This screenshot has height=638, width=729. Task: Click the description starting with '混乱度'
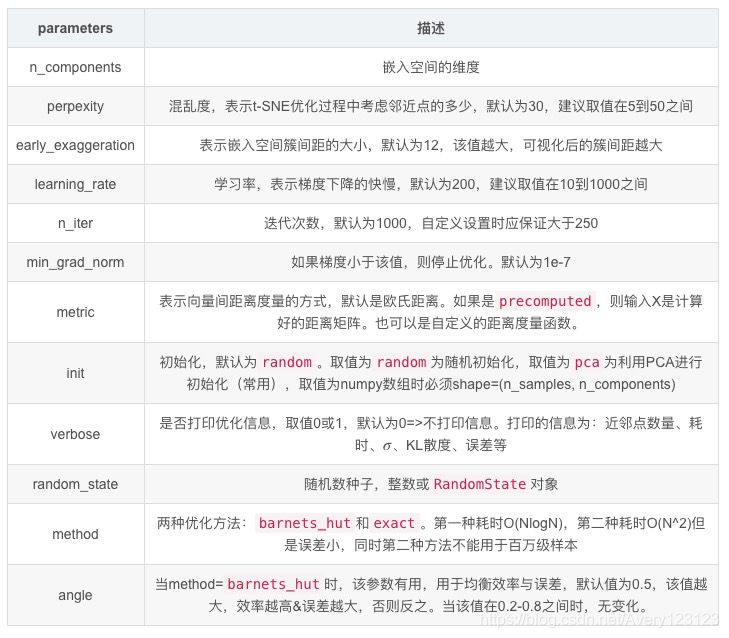[x=431, y=106]
